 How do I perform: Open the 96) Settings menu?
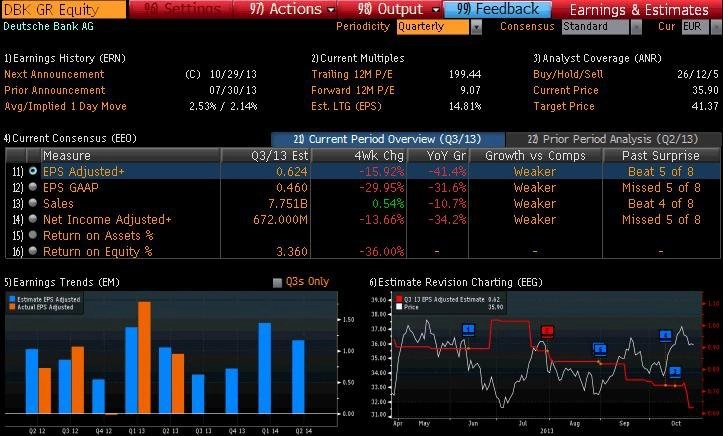[181, 9]
